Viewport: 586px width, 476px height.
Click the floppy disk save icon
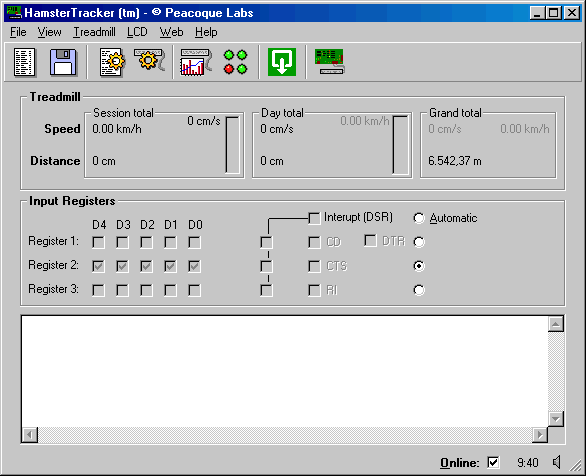[63, 62]
